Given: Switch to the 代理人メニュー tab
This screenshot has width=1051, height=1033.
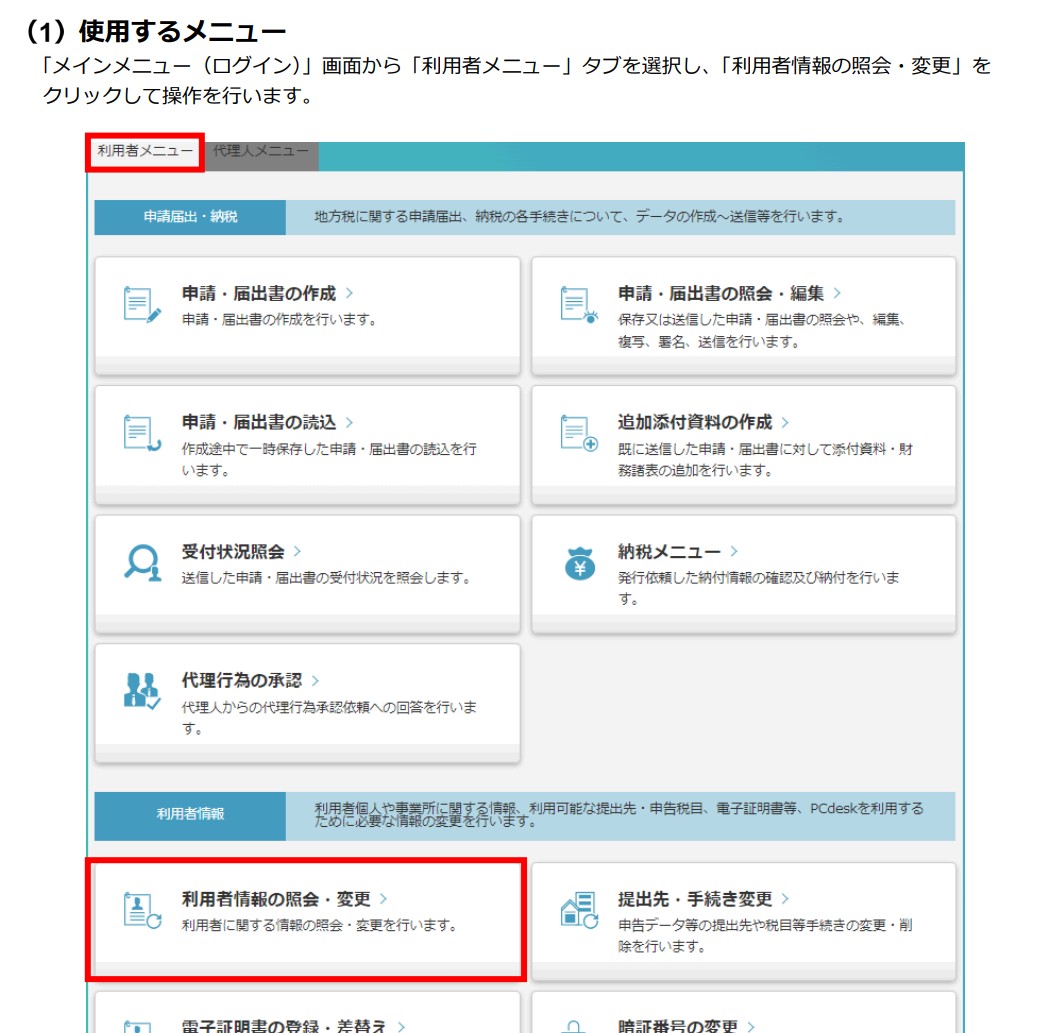Looking at the screenshot, I should [261, 151].
